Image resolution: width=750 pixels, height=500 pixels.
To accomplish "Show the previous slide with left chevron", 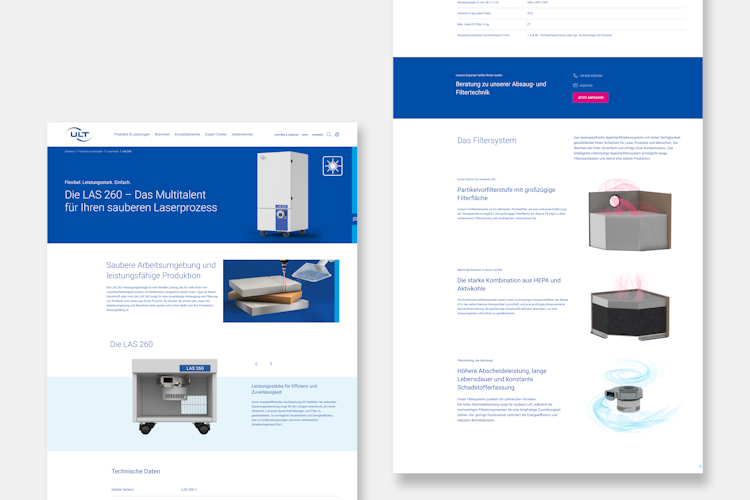I will pyautogui.click(x=256, y=364).
